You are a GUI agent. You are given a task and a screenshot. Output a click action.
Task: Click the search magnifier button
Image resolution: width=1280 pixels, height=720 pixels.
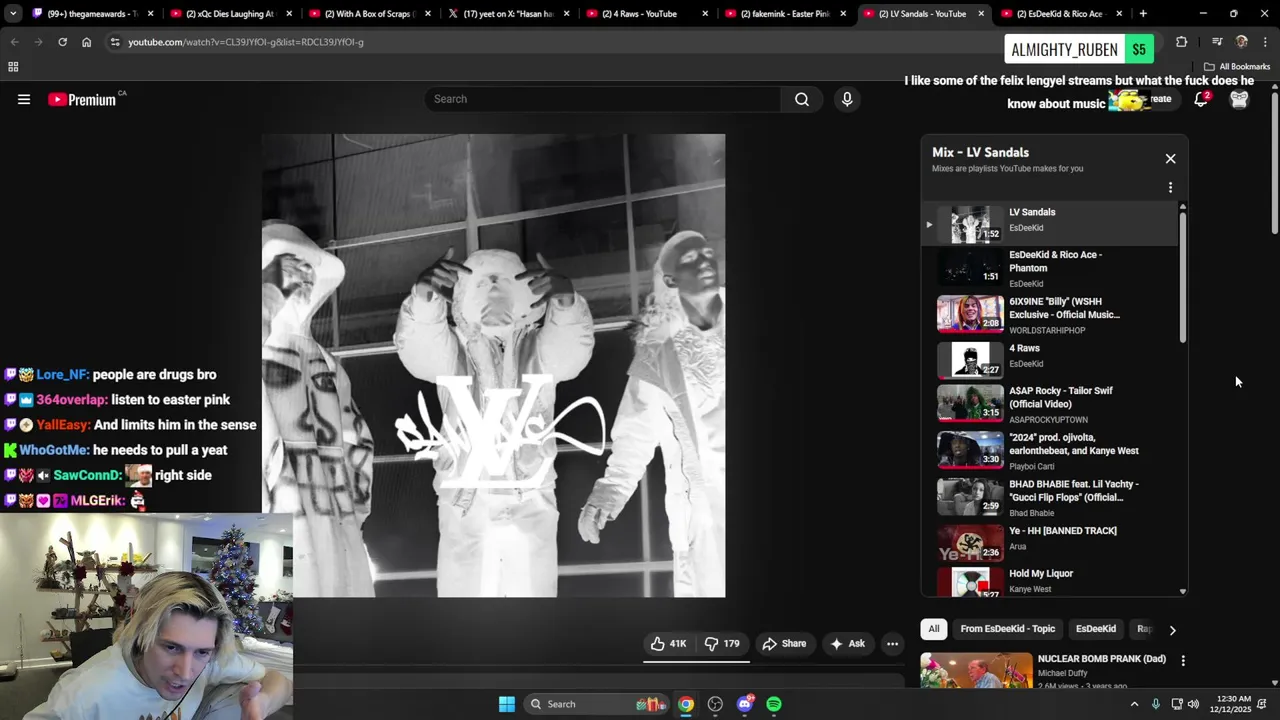[802, 99]
